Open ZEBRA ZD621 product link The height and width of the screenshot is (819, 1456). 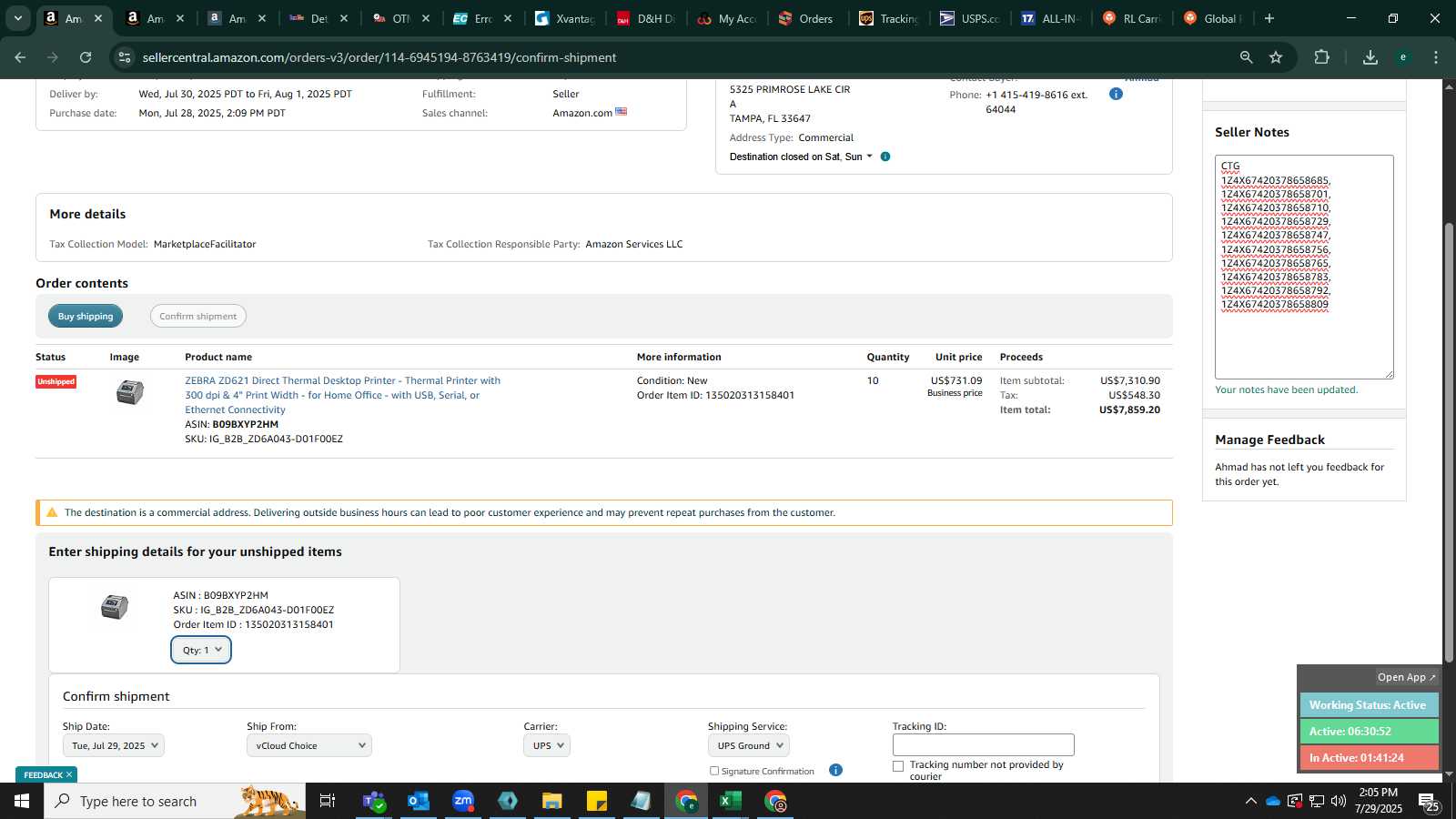pos(342,395)
